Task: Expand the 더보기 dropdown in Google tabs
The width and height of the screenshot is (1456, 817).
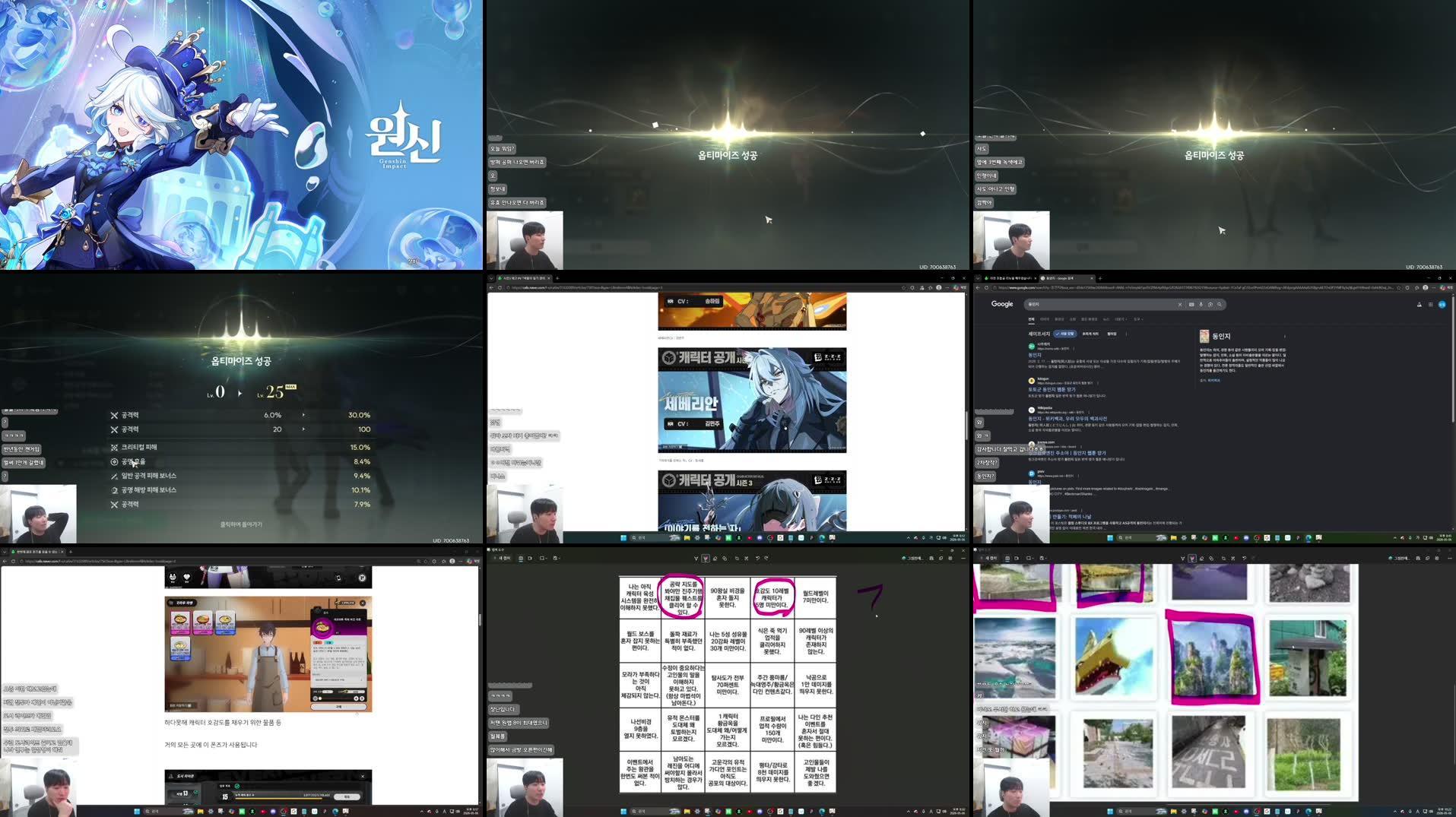Action: click(1121, 319)
